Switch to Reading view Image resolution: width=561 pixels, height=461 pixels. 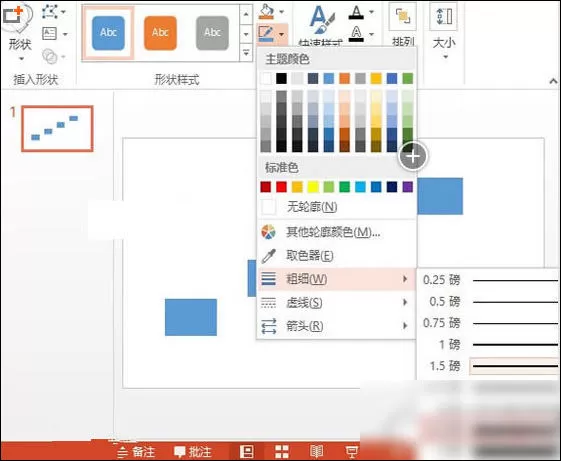click(x=317, y=452)
